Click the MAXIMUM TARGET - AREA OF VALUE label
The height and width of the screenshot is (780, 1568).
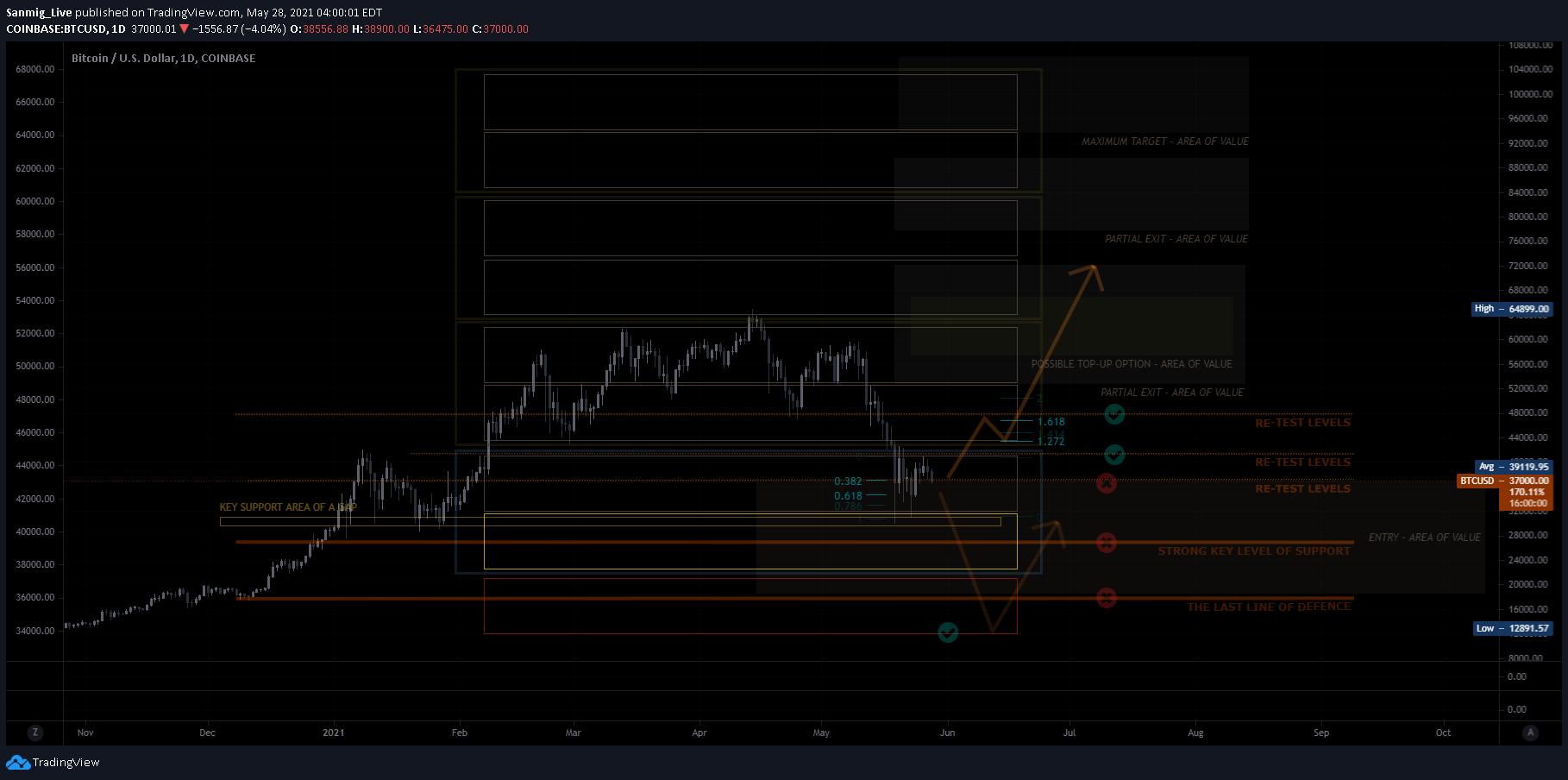(1165, 142)
